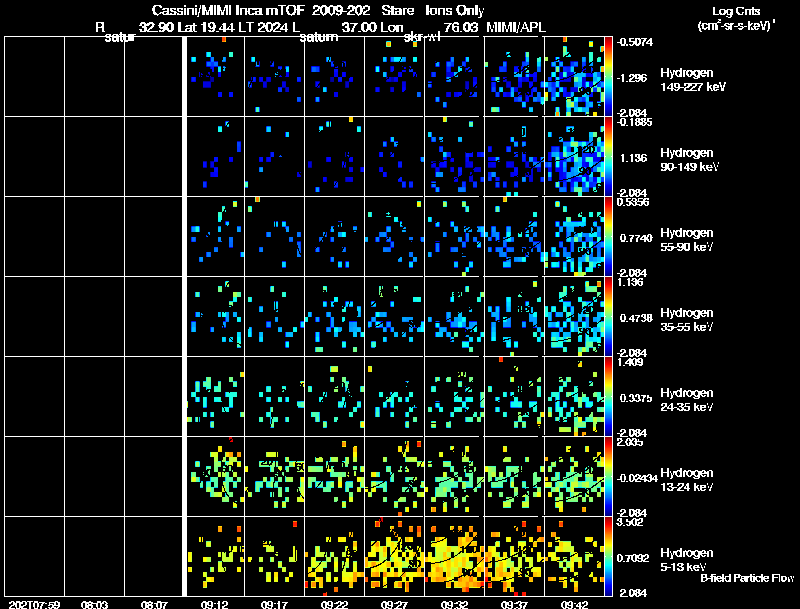Click the '0.7740' color scale value
Image resolution: width=800 pixels, height=609 pixels.
pos(636,238)
